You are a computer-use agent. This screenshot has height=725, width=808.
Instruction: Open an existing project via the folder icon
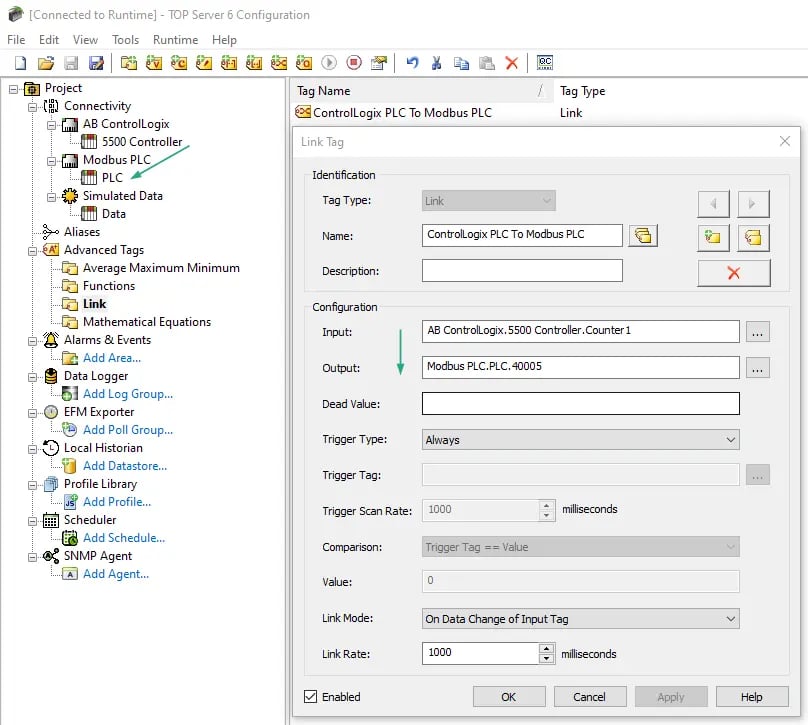tap(46, 62)
